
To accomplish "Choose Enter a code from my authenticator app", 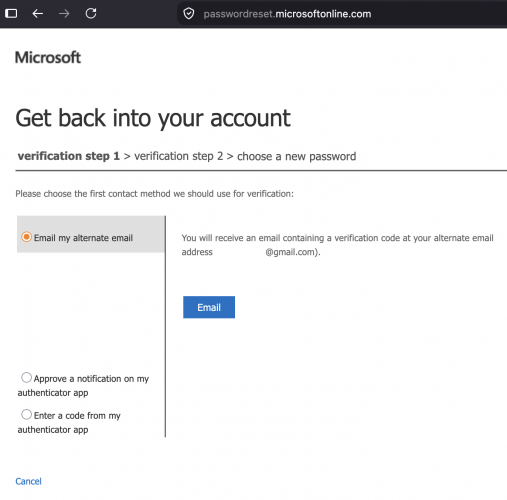I will point(26,415).
